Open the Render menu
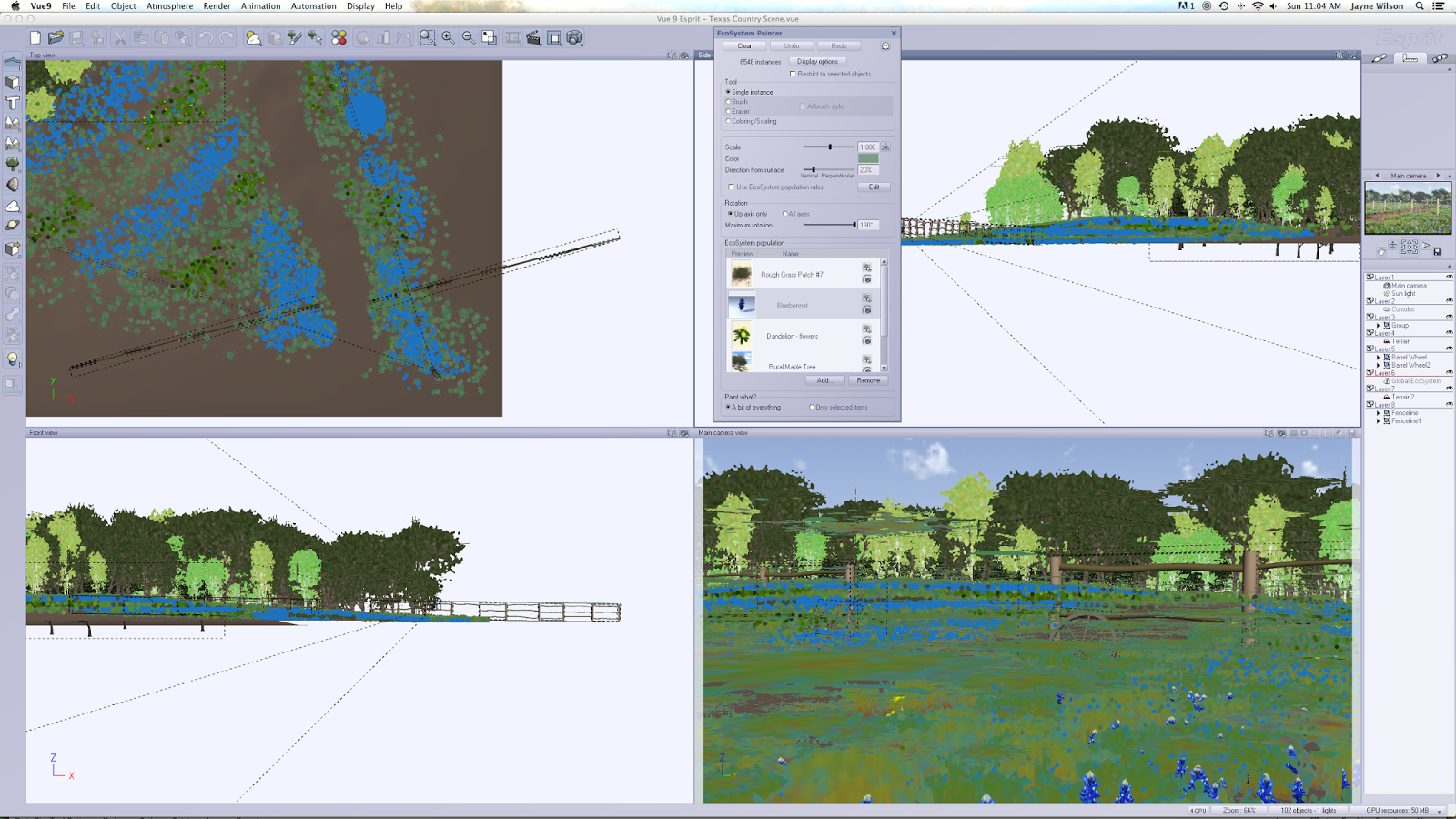The image size is (1456, 819). tap(217, 6)
